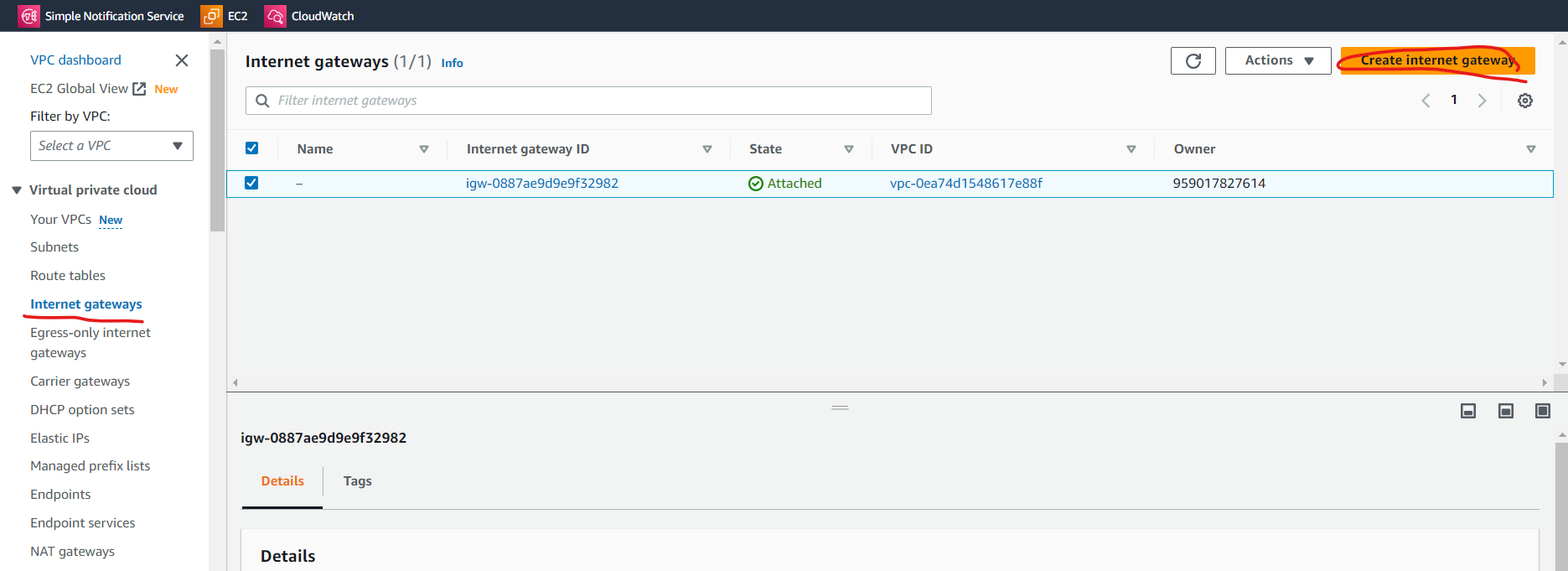Viewport: 1568px width, 571px height.
Task: Click Create internet gateway button
Action: 1438,60
